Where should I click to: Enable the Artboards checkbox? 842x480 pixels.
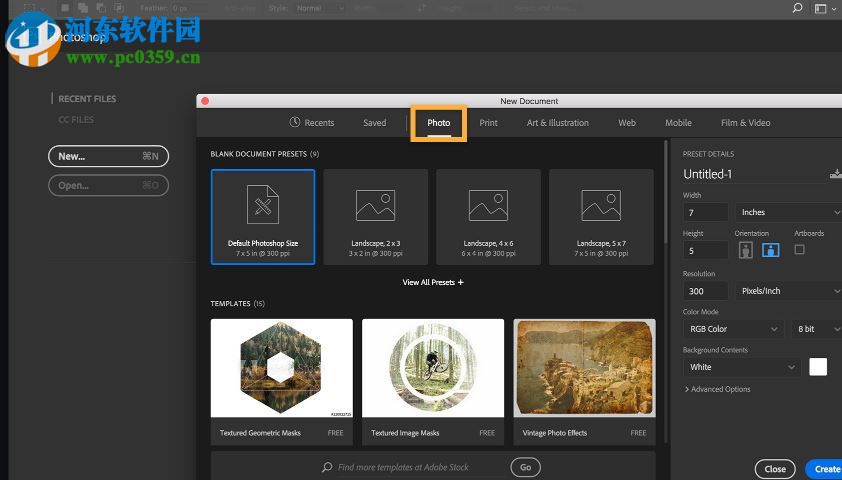tap(799, 249)
